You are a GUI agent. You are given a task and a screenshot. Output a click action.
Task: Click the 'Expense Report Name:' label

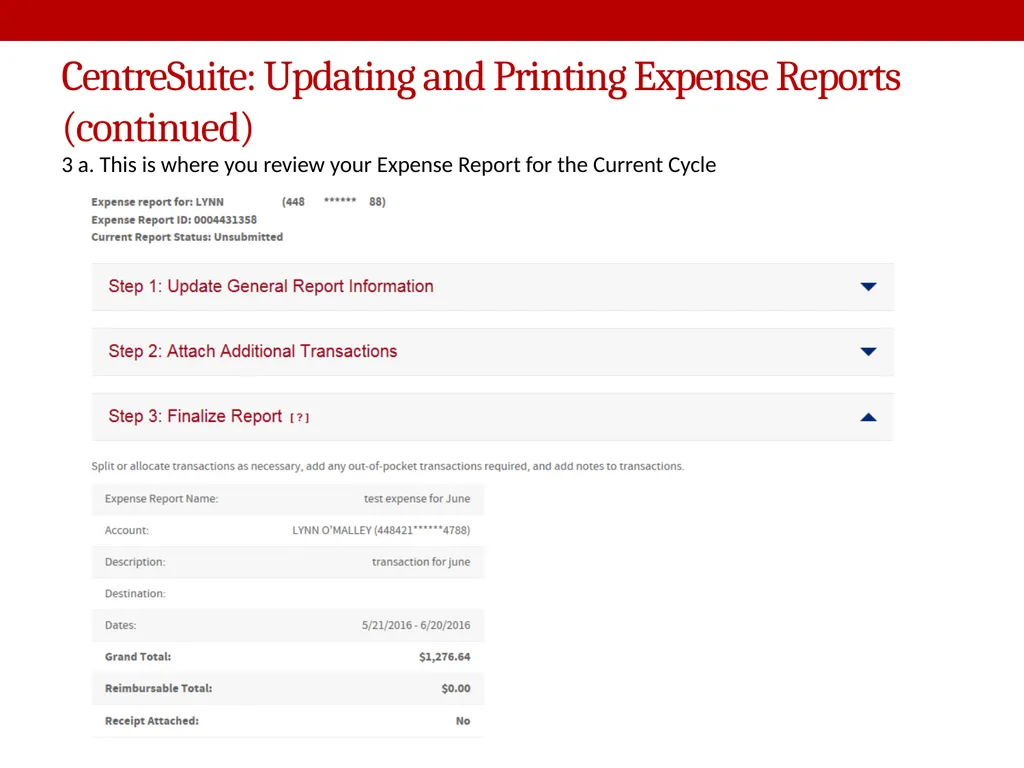pyautogui.click(x=161, y=498)
